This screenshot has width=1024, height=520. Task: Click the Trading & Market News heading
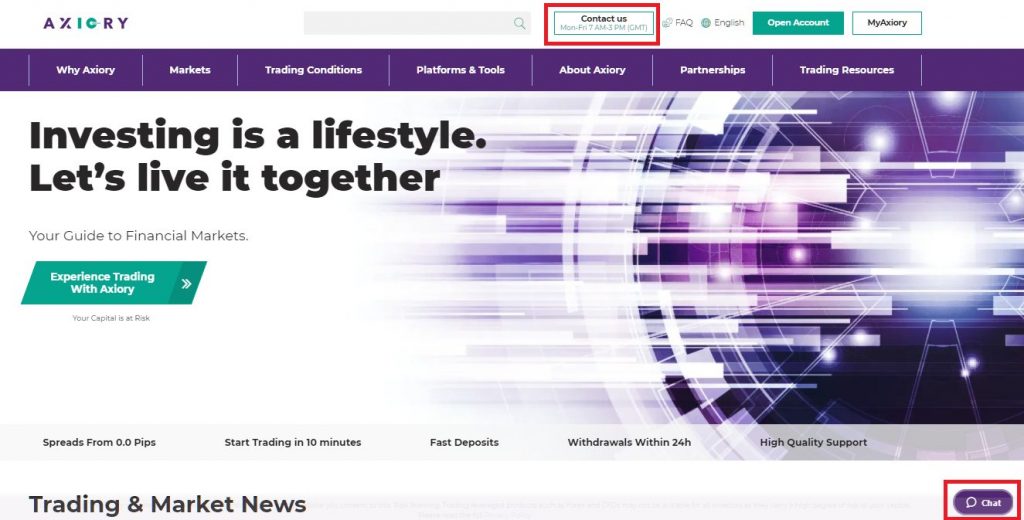click(x=167, y=504)
